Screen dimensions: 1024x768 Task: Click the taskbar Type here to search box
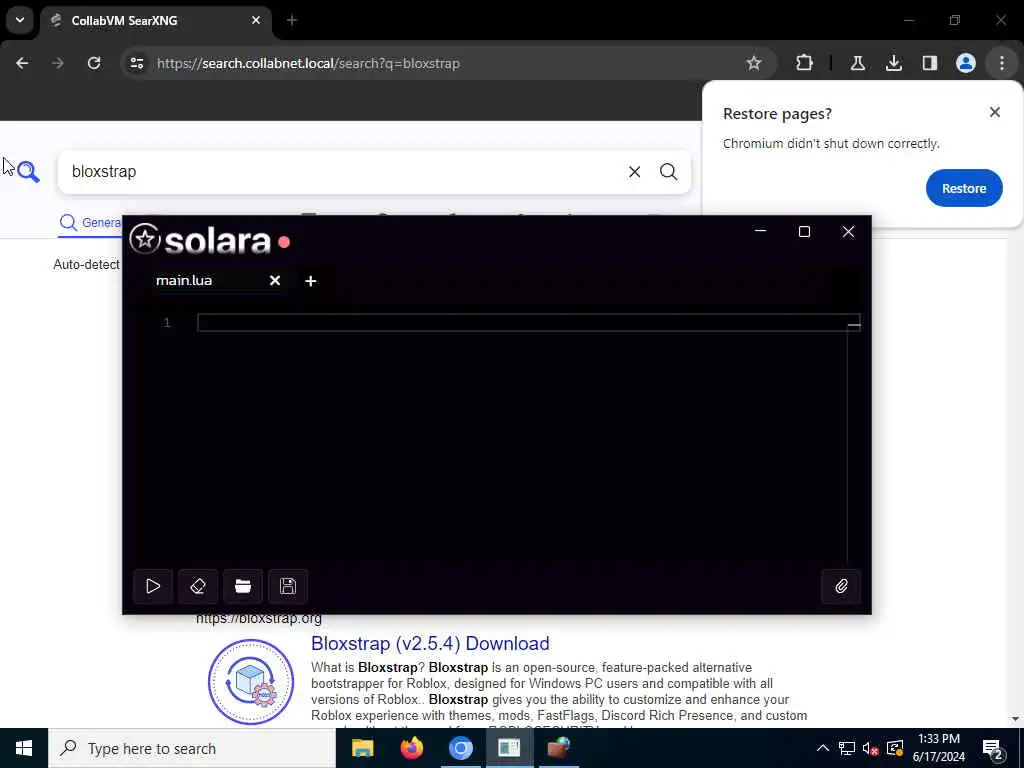pos(192,748)
